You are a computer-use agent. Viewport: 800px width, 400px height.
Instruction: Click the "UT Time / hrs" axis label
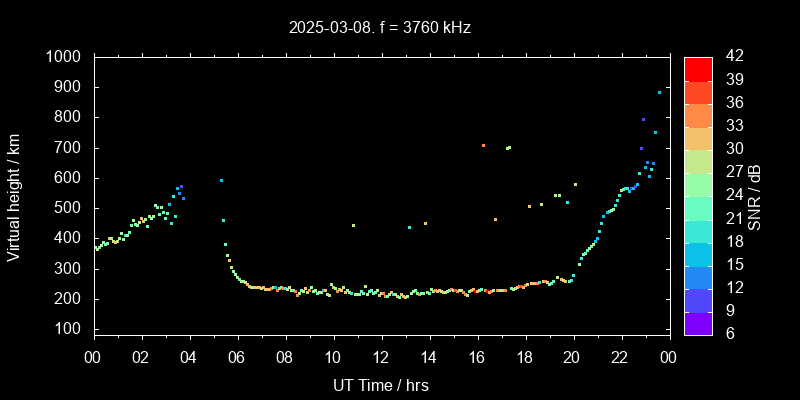380,384
